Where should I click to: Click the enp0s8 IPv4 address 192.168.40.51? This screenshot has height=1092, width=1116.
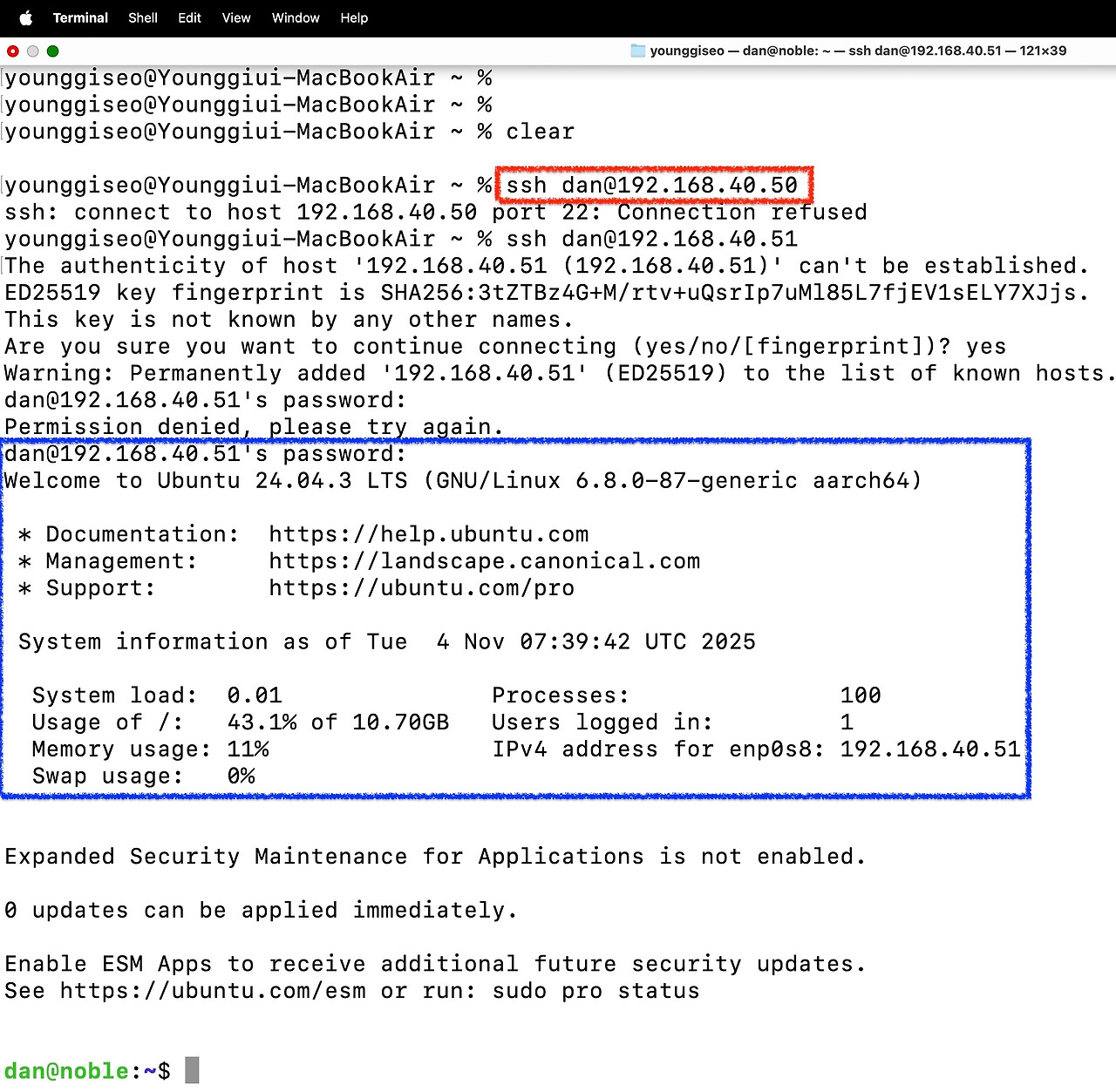tap(930, 749)
